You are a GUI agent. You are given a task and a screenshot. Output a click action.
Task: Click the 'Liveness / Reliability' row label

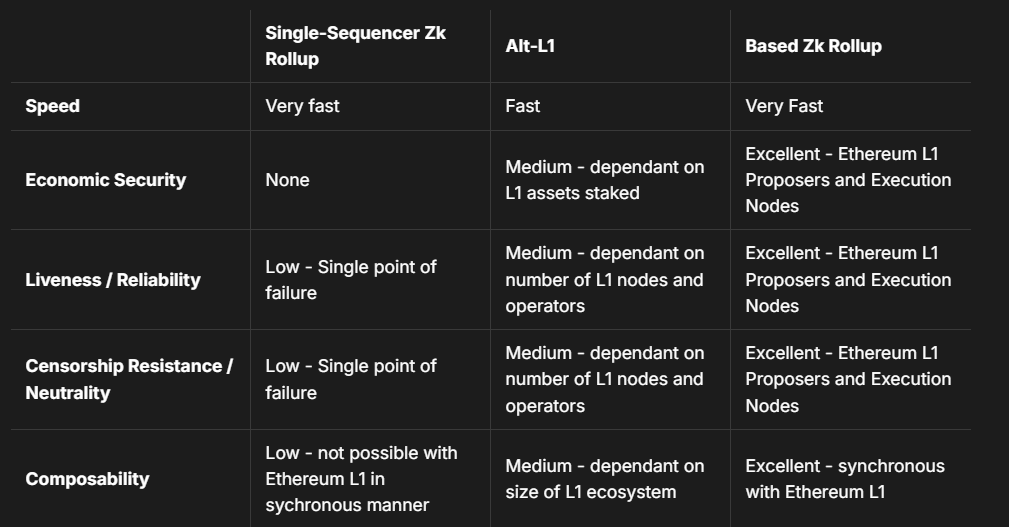(112, 280)
